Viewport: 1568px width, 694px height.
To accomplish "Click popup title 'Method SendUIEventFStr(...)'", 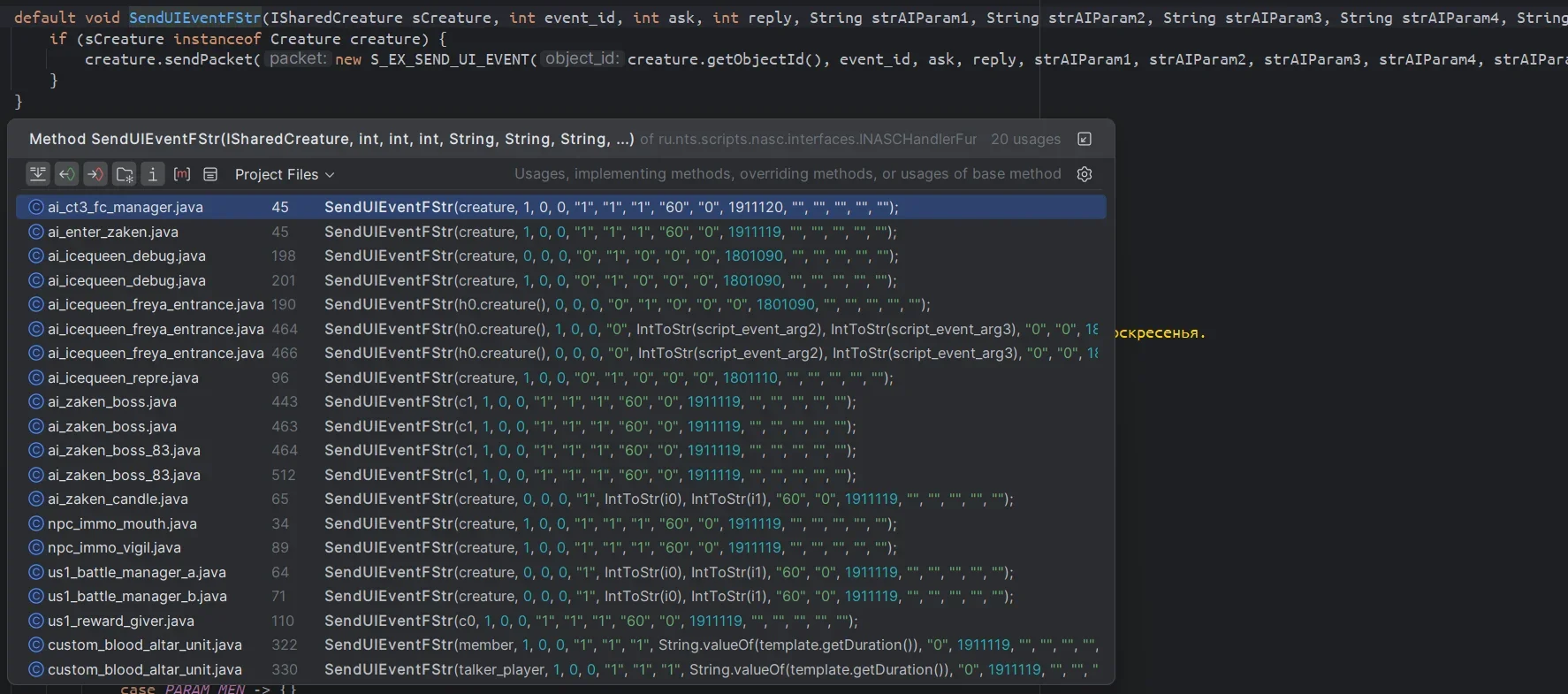I will 331,139.
